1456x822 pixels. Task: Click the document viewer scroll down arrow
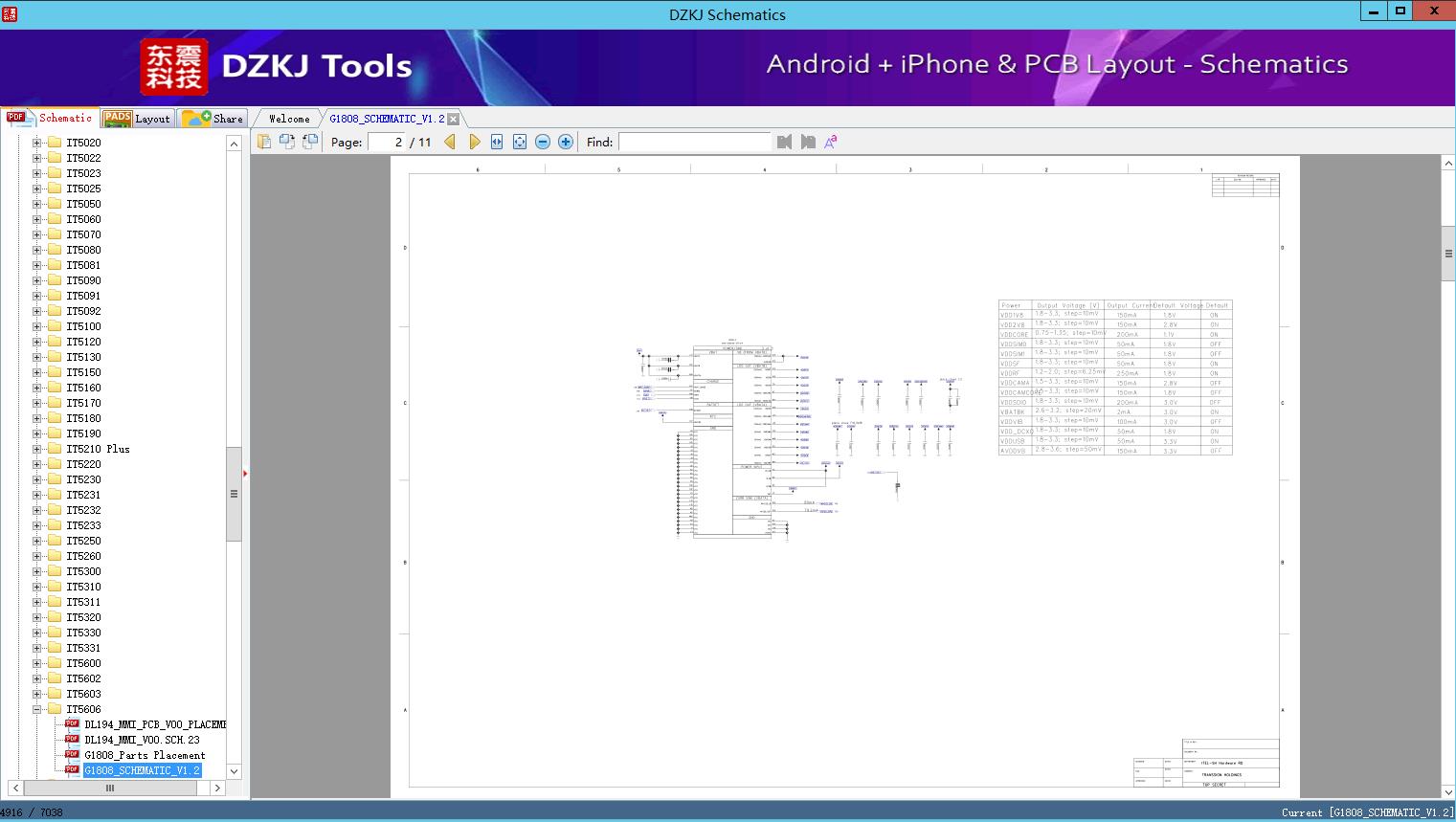tap(1448, 791)
